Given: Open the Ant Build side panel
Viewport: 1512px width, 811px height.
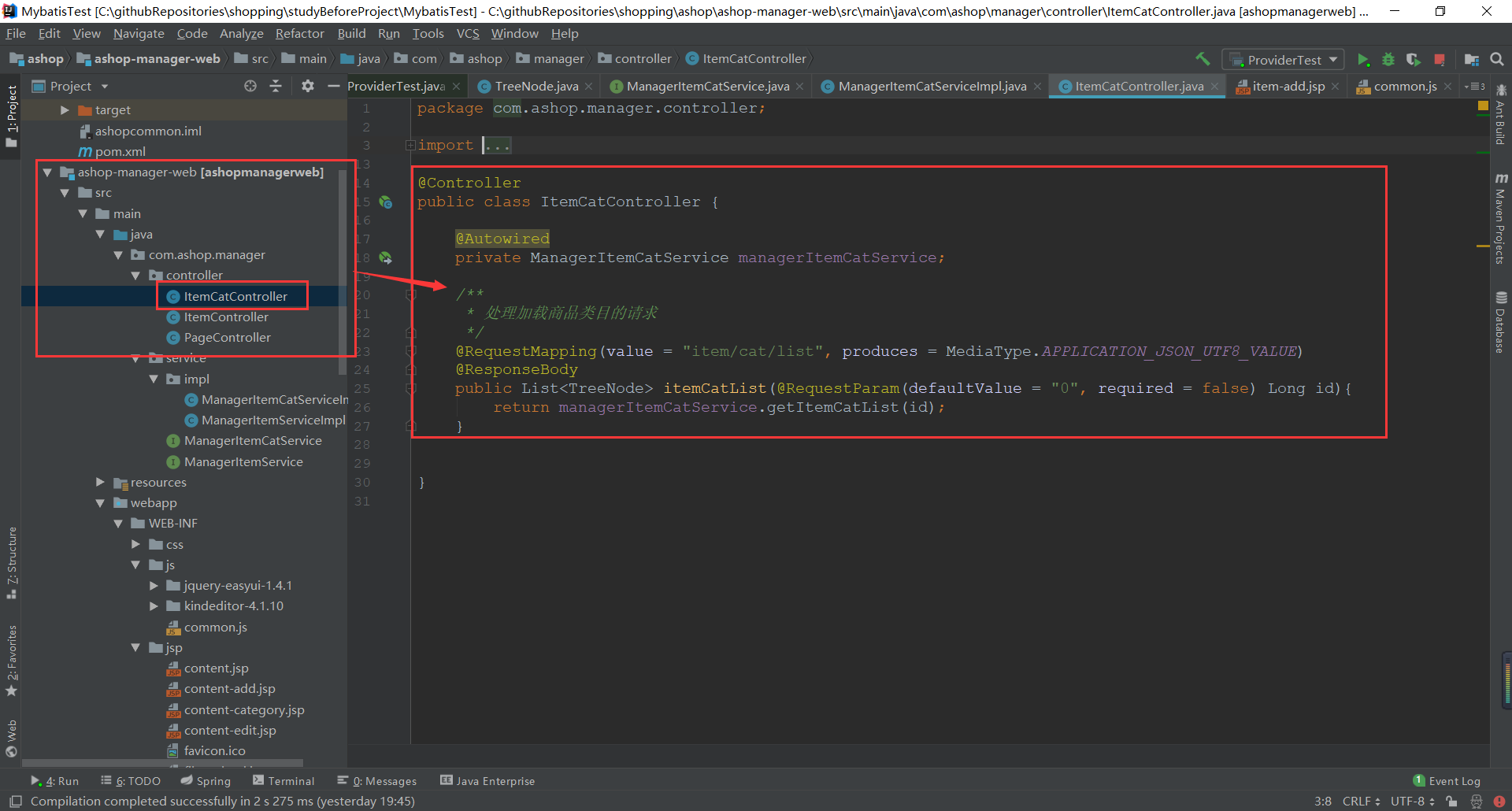Looking at the screenshot, I should (x=1500, y=115).
